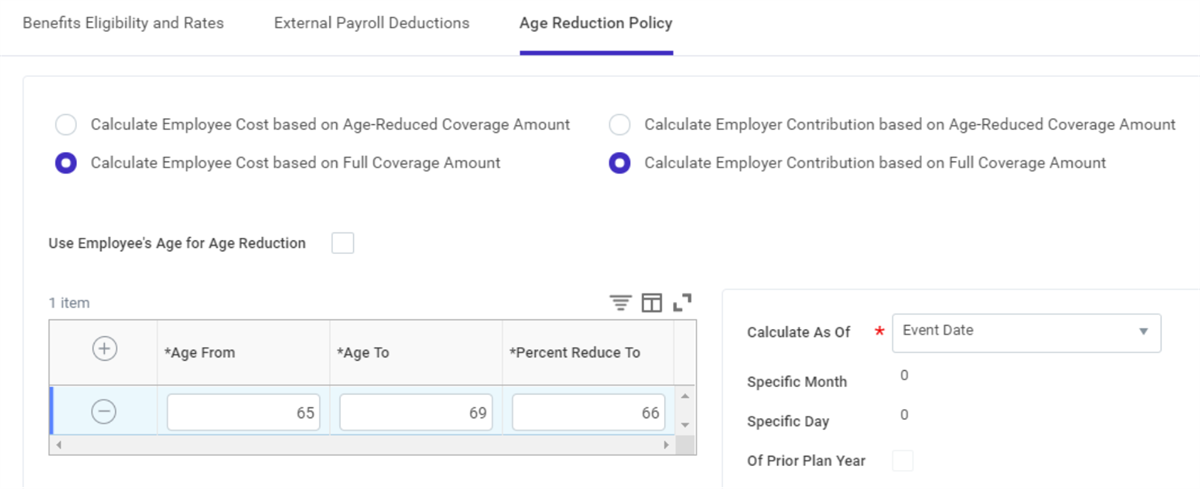Select Employee Cost based on Full Coverage
1200x489 pixels.
(x=66, y=163)
